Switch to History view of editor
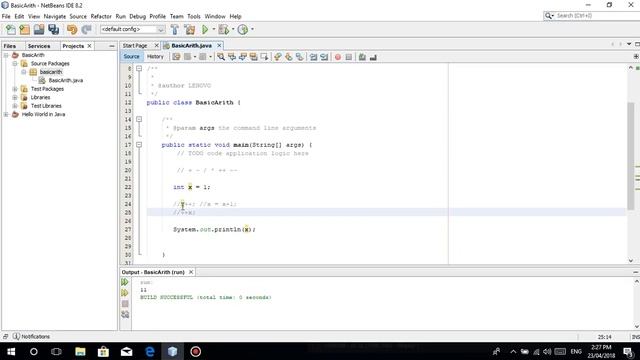Screen dimensions: 640x360 [155, 57]
